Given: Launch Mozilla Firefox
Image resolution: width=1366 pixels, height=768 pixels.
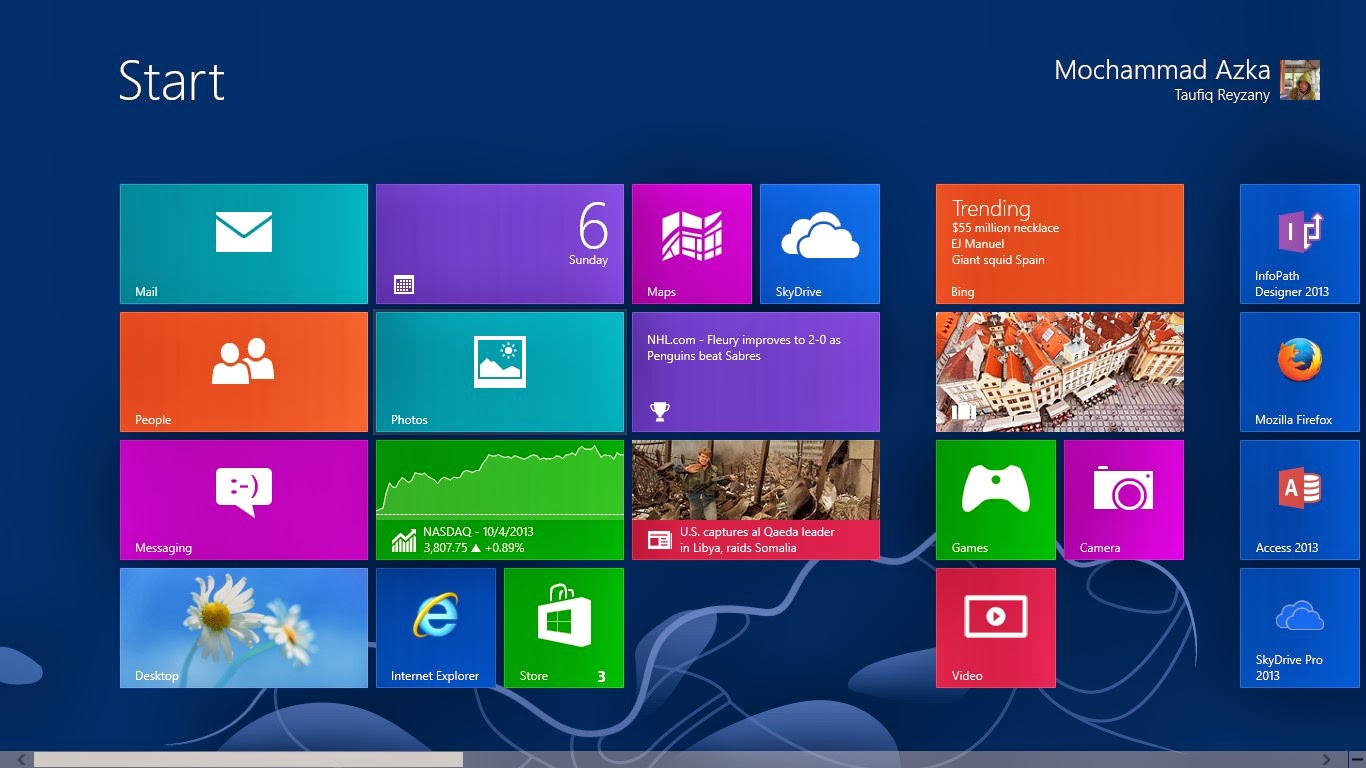Looking at the screenshot, I should pos(1300,372).
